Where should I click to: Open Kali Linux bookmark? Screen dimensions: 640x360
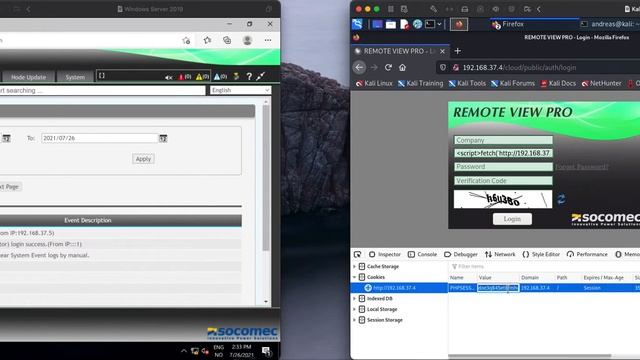pyautogui.click(x=374, y=83)
